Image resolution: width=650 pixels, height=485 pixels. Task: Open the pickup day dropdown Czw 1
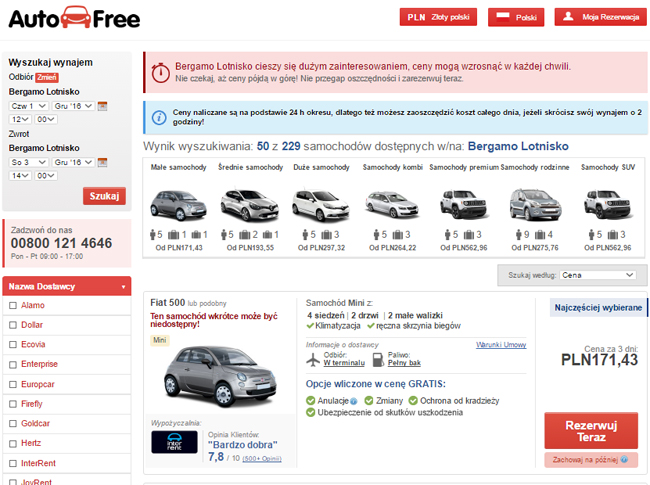pyautogui.click(x=29, y=106)
